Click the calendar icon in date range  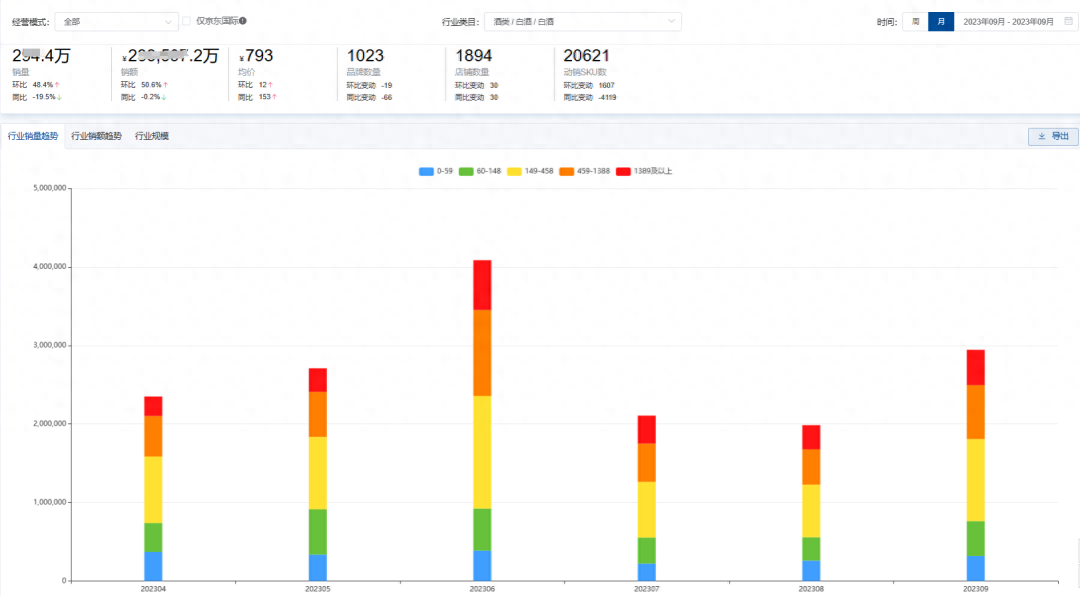point(1068,21)
